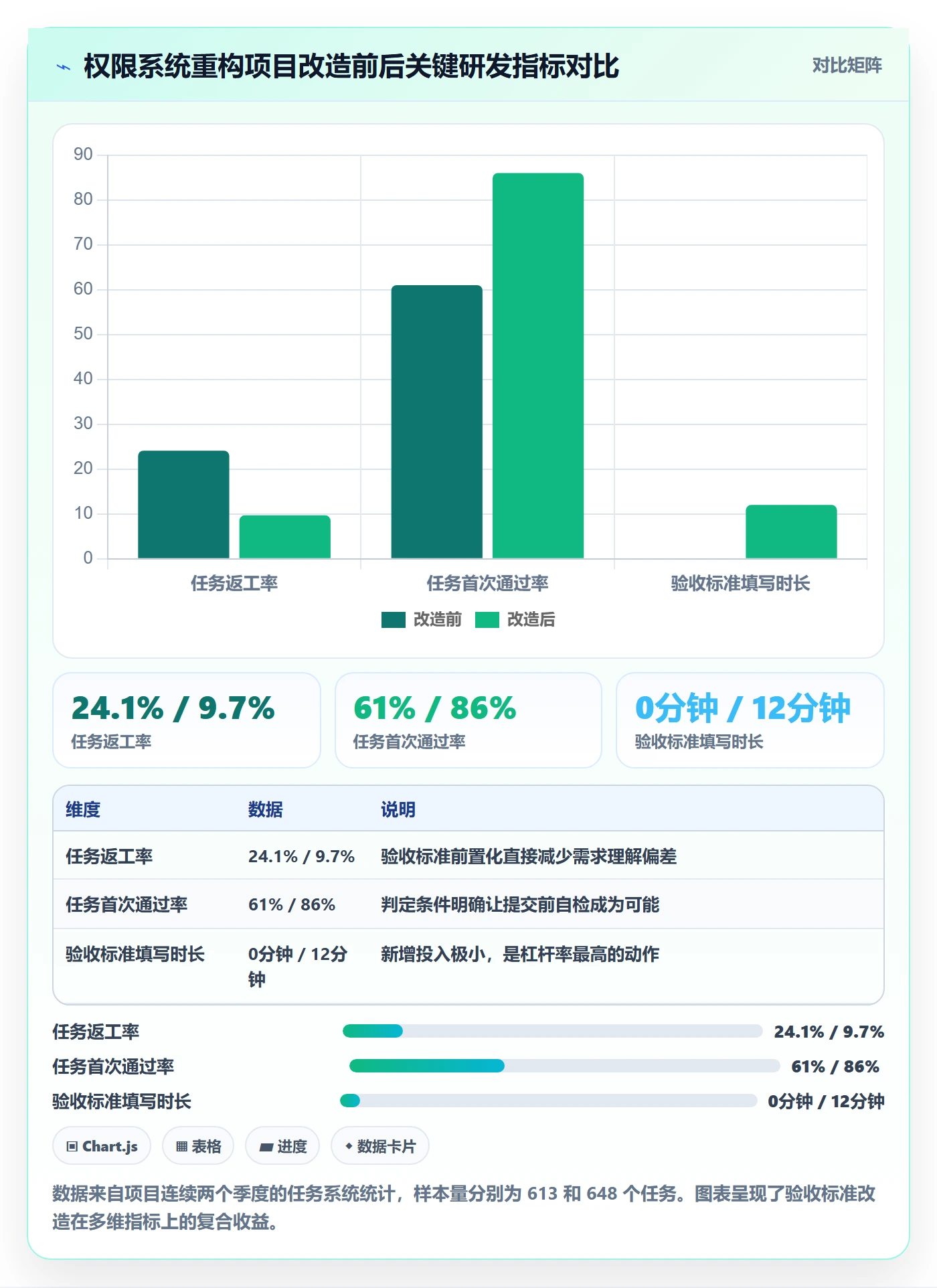Click the 维度 column header
This screenshot has width=937, height=1288.
pyautogui.click(x=83, y=809)
